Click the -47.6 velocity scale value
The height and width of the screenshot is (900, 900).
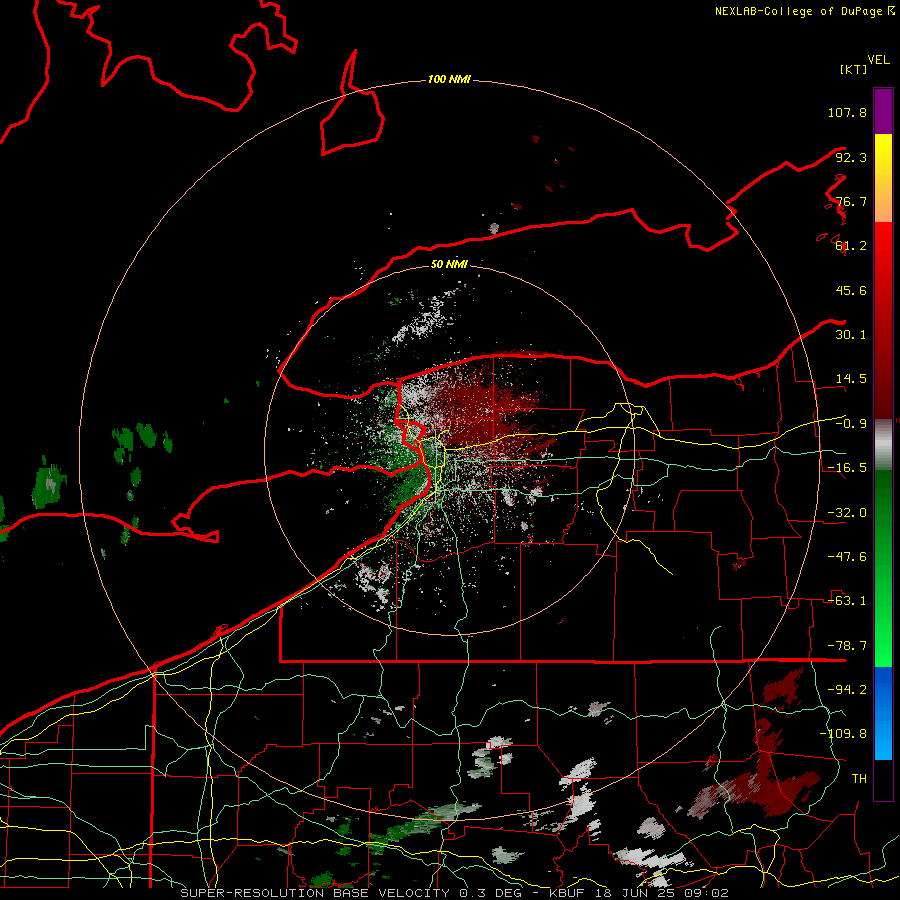click(x=847, y=557)
